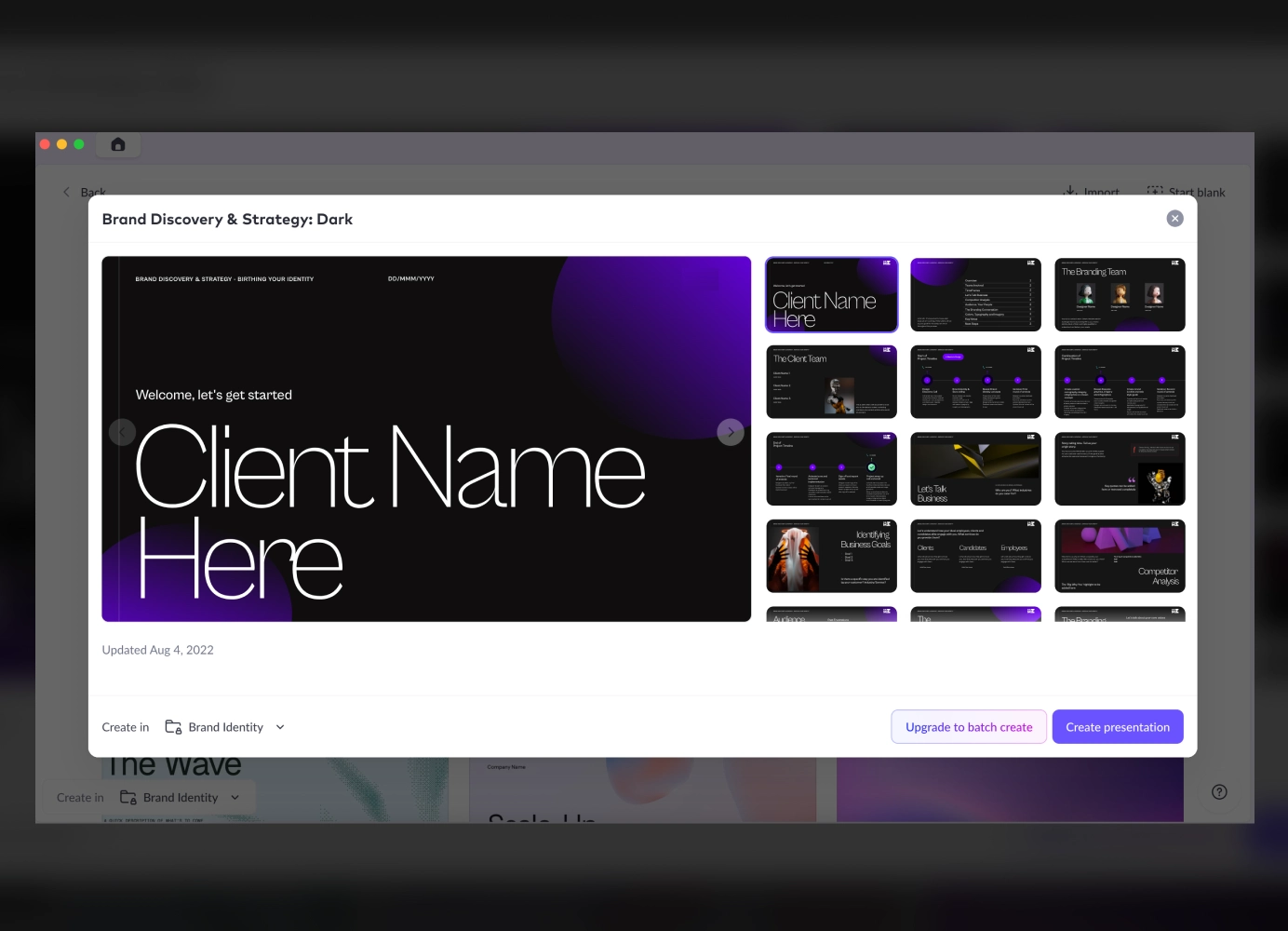
Task: Click the Brand Discovery & Strategy: Dark title
Action: pos(227,220)
